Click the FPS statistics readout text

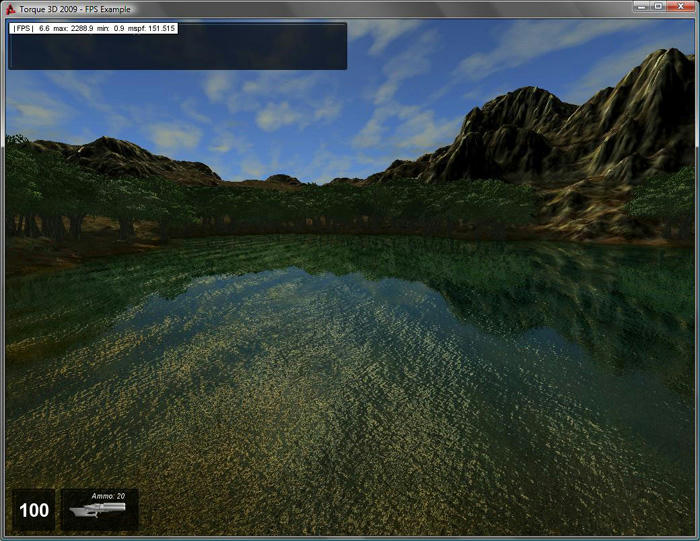94,29
